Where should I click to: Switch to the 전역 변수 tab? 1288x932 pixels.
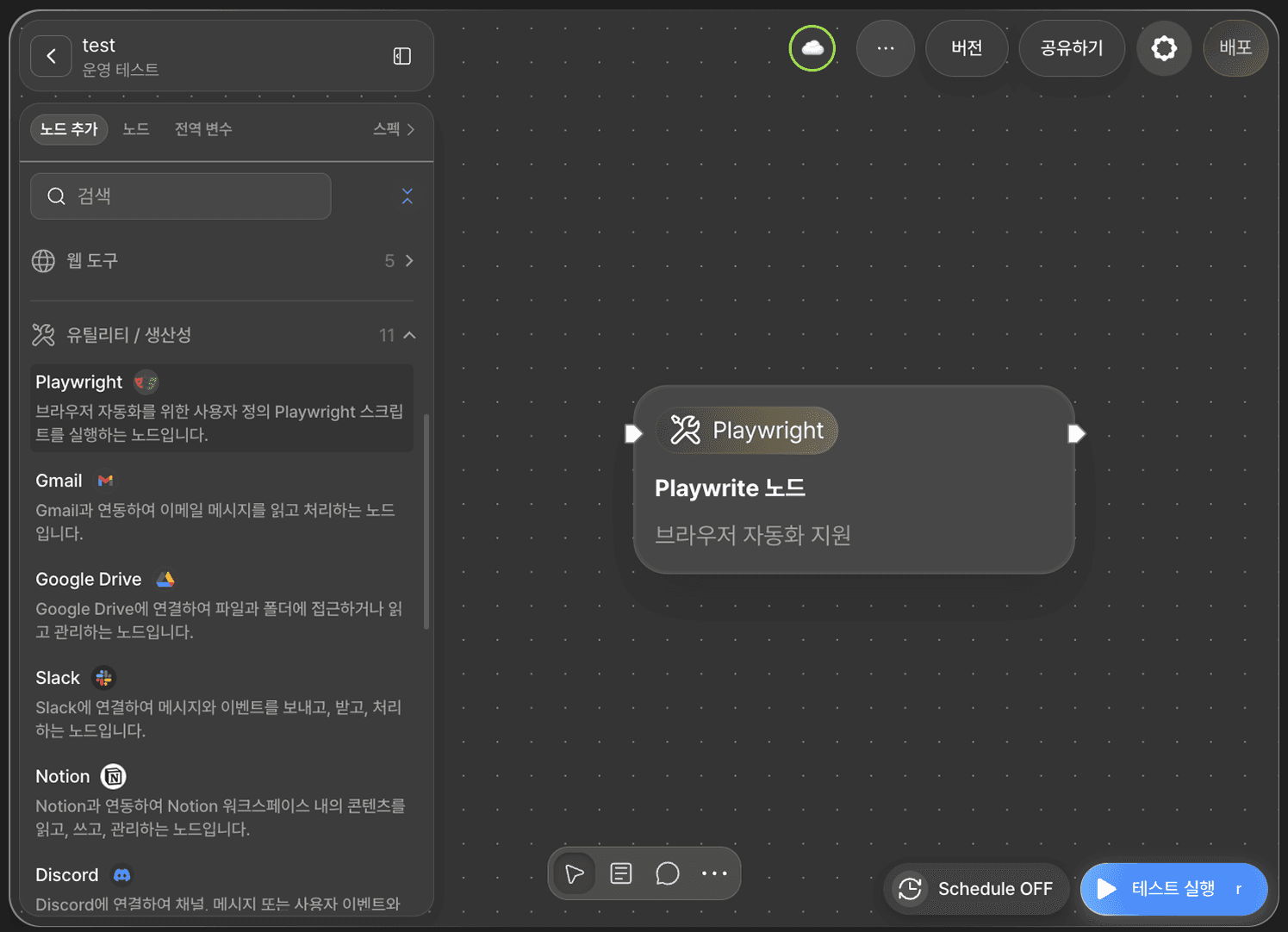pos(203,129)
